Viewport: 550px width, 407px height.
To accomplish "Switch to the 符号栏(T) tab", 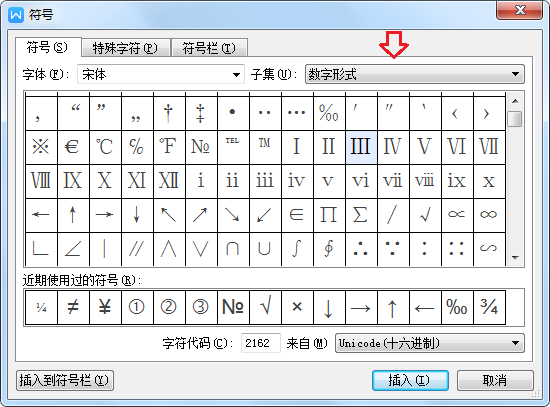I will (x=209, y=48).
